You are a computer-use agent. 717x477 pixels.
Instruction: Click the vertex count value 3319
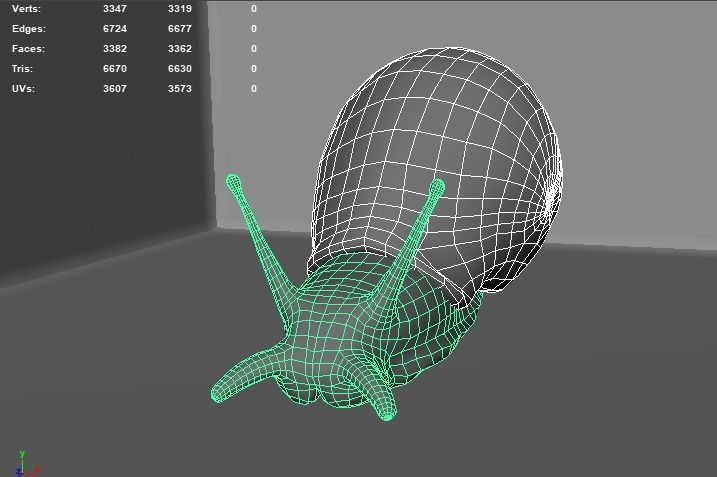(180, 9)
